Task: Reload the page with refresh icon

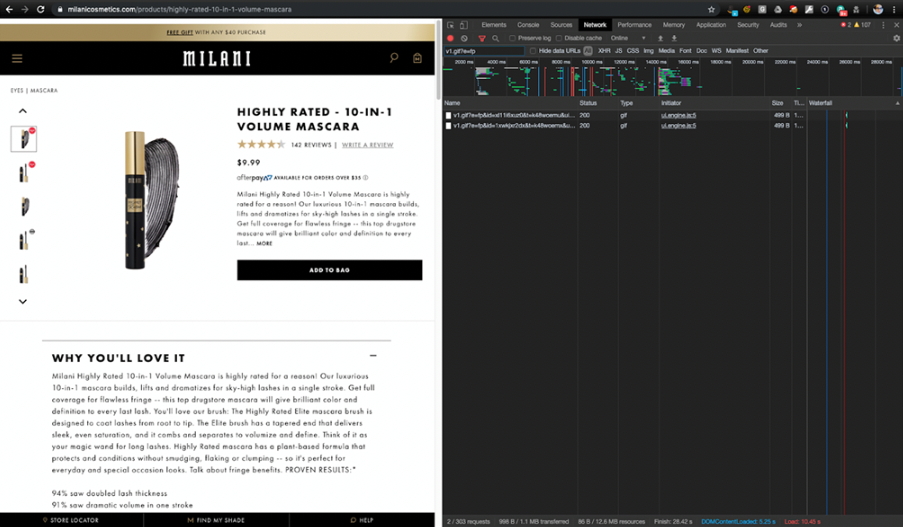Action: [x=40, y=9]
